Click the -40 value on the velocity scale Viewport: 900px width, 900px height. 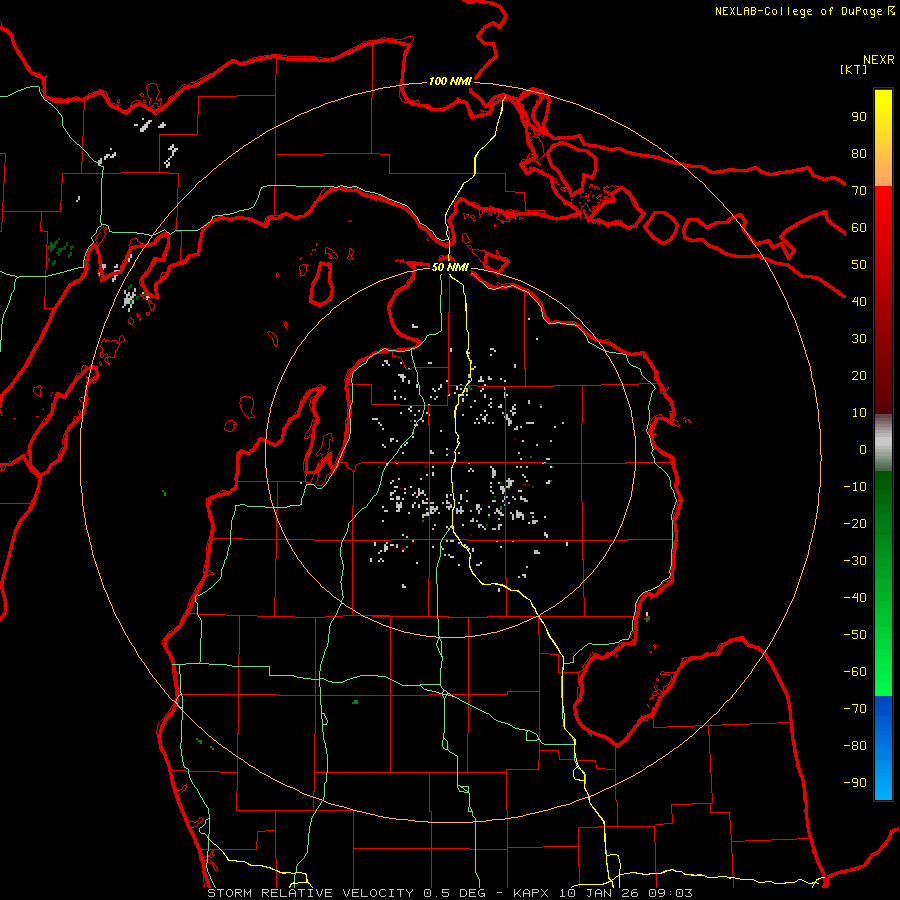[855, 598]
